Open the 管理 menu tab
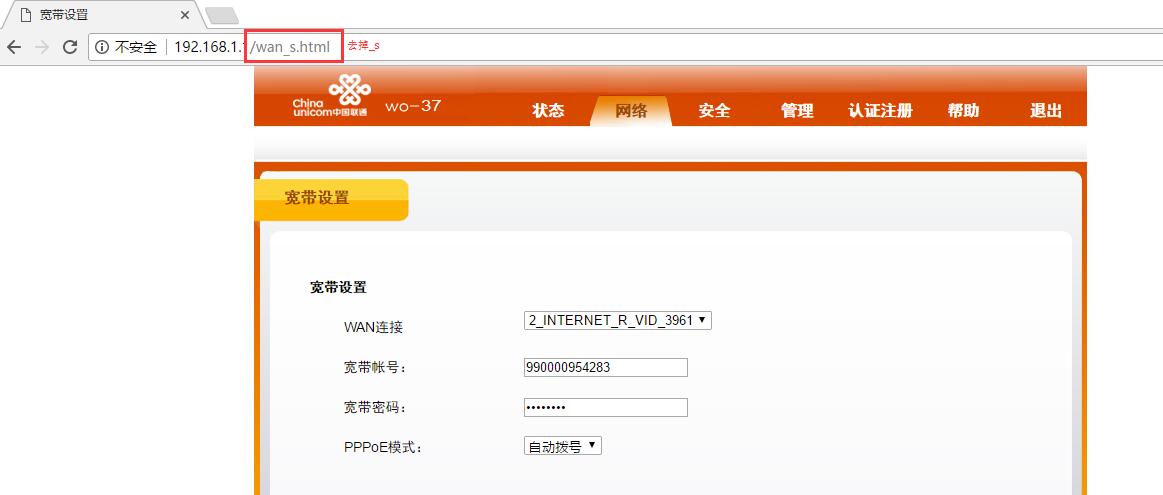The image size is (1163, 495). click(x=797, y=111)
